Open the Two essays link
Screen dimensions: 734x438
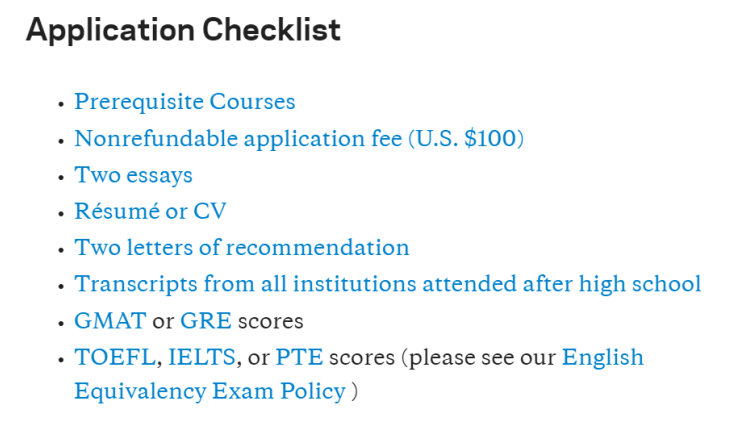[x=133, y=175]
